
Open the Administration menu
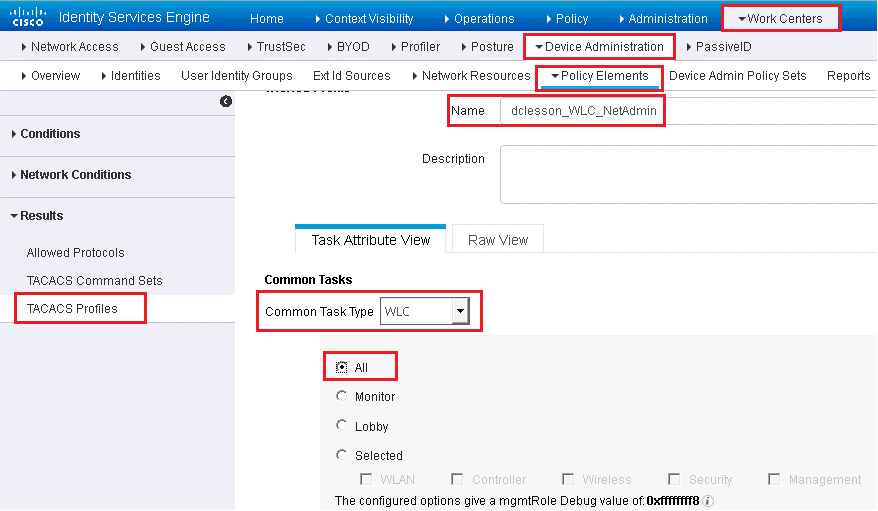tap(663, 18)
